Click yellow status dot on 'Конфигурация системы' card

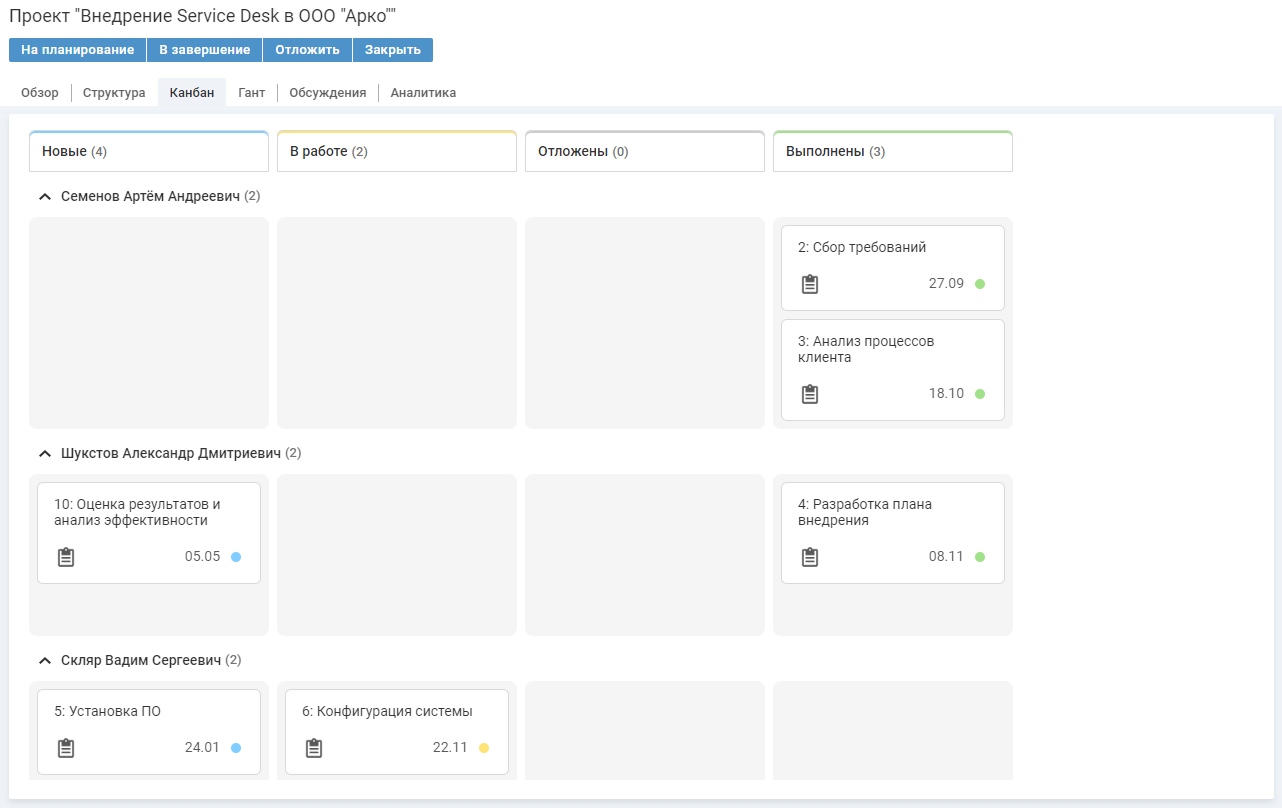pos(484,748)
